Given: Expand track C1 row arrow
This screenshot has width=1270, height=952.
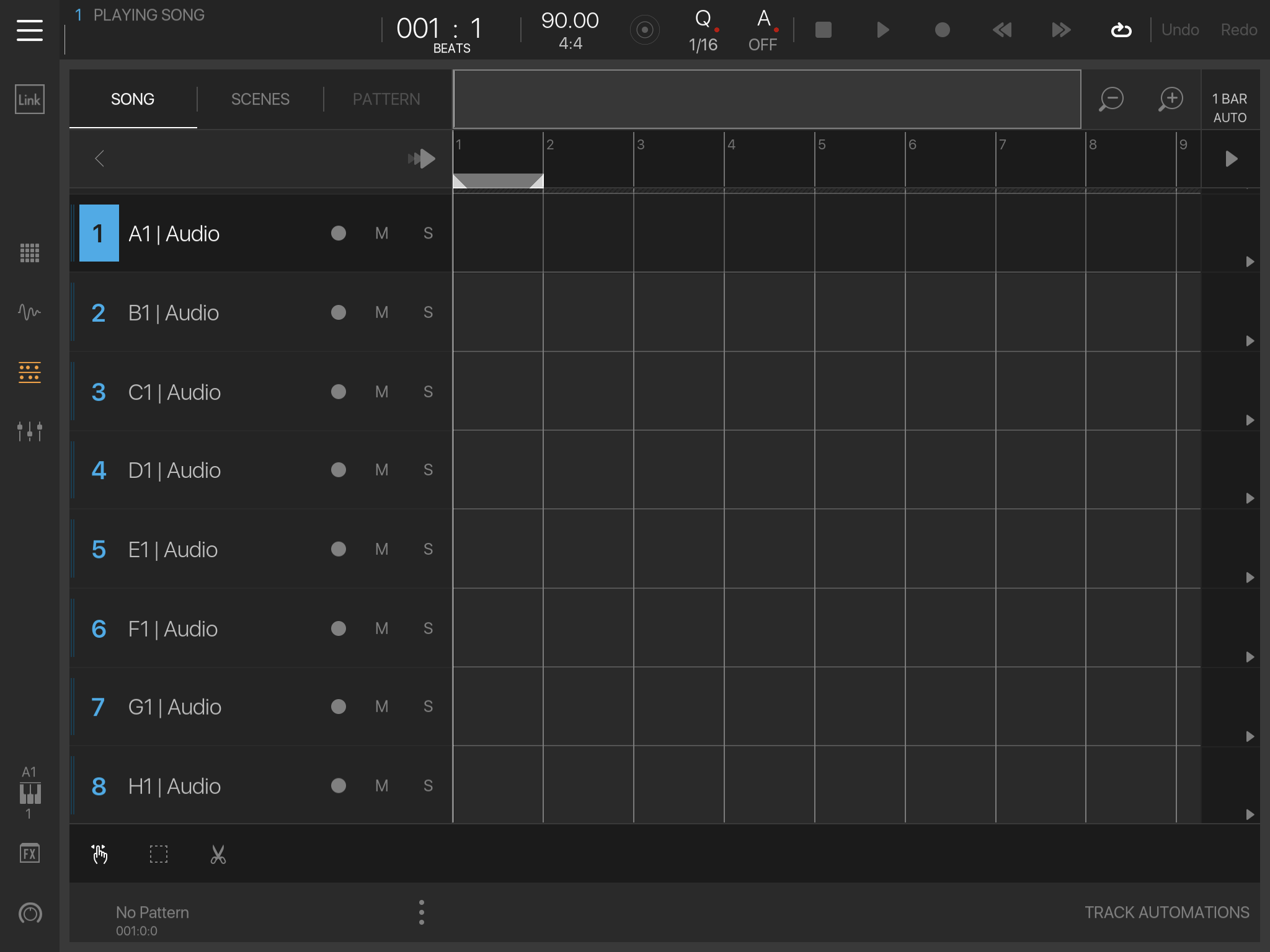Looking at the screenshot, I should point(1250,420).
